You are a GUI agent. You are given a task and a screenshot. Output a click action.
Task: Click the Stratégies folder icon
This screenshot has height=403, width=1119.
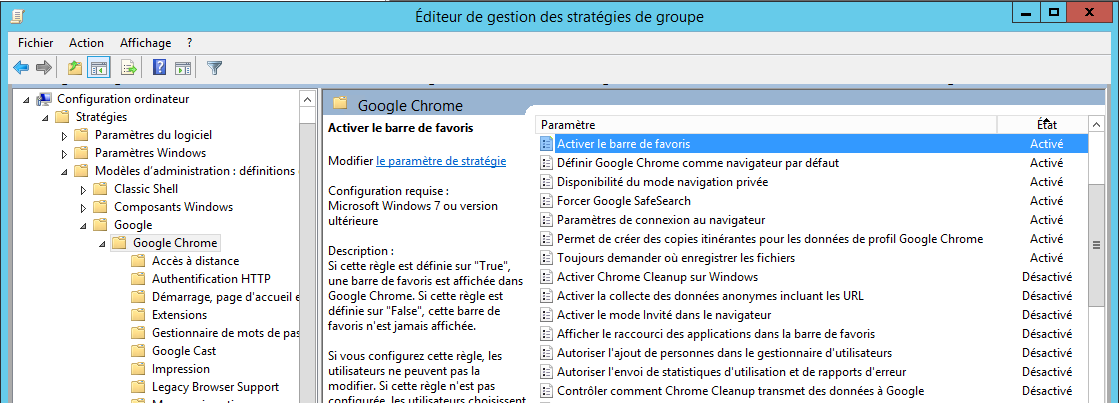(x=63, y=117)
